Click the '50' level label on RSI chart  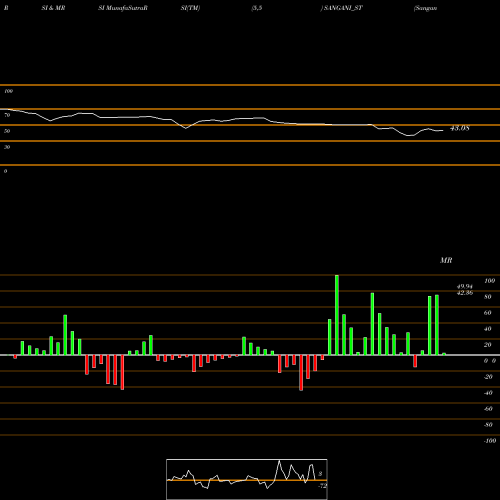[7, 131]
